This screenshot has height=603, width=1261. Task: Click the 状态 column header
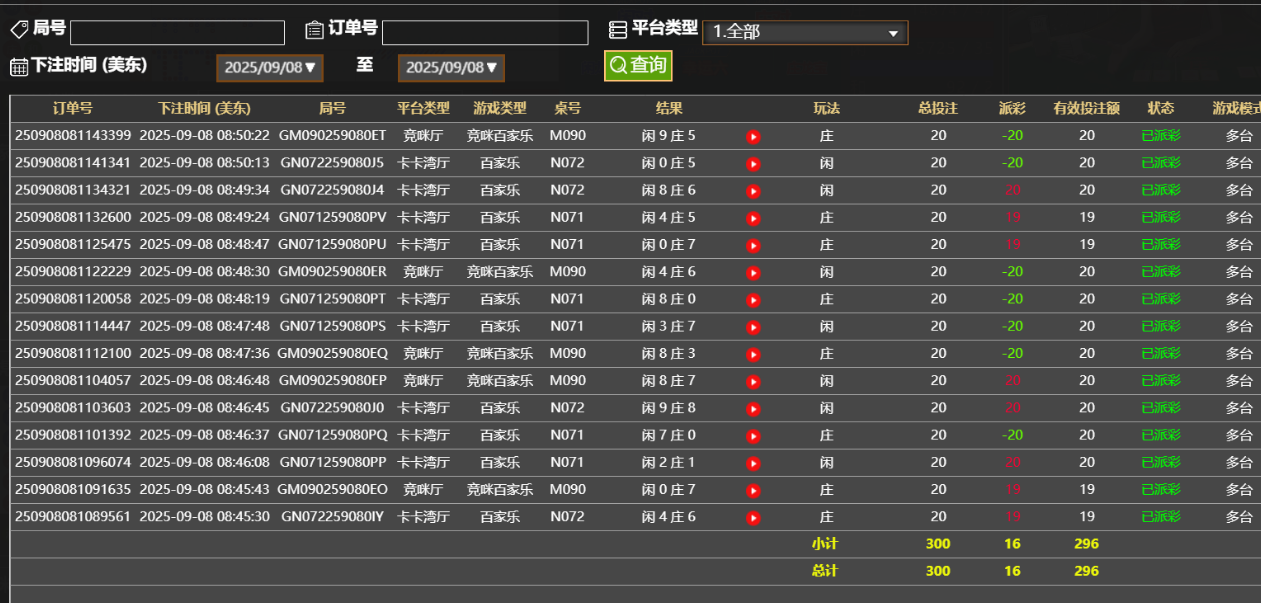tap(1161, 109)
